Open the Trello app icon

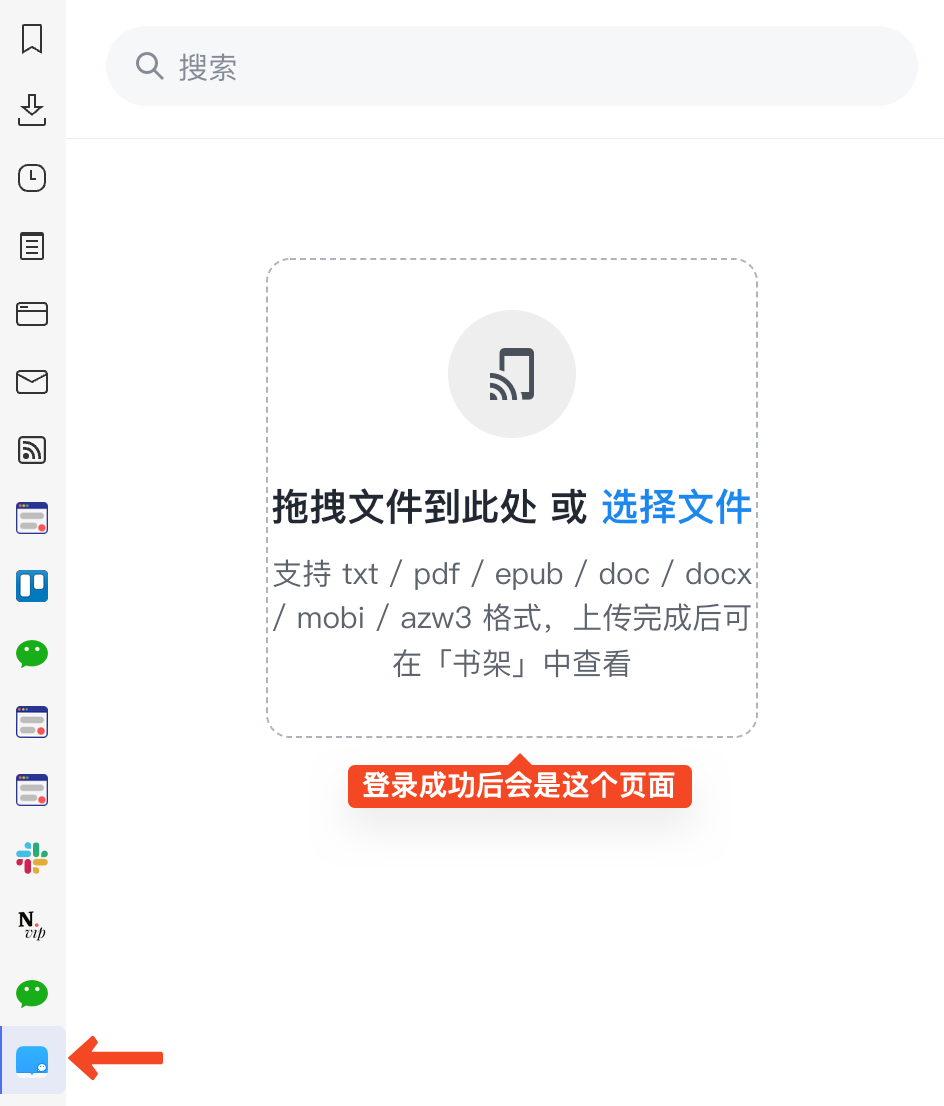click(32, 586)
